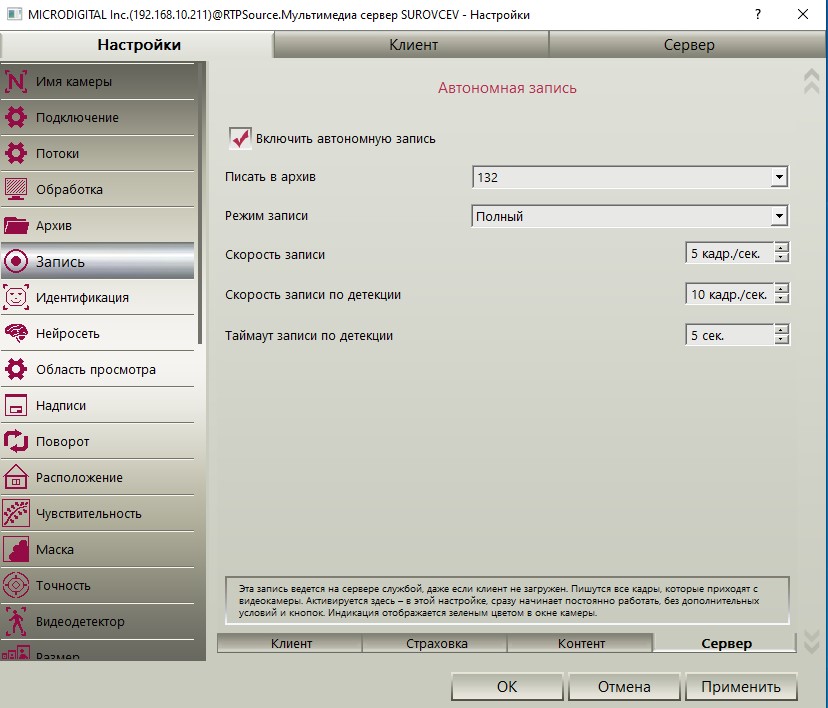Image resolution: width=828 pixels, height=708 pixels.
Task: Open the Подключение settings section
Action: [98, 117]
